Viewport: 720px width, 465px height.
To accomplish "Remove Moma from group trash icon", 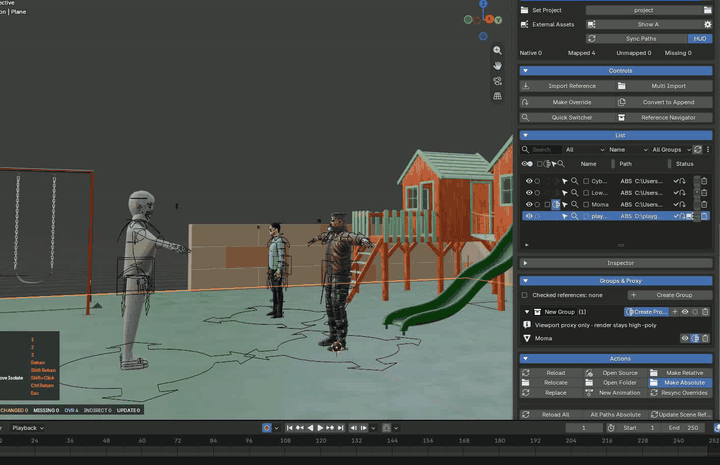I will pos(705,338).
